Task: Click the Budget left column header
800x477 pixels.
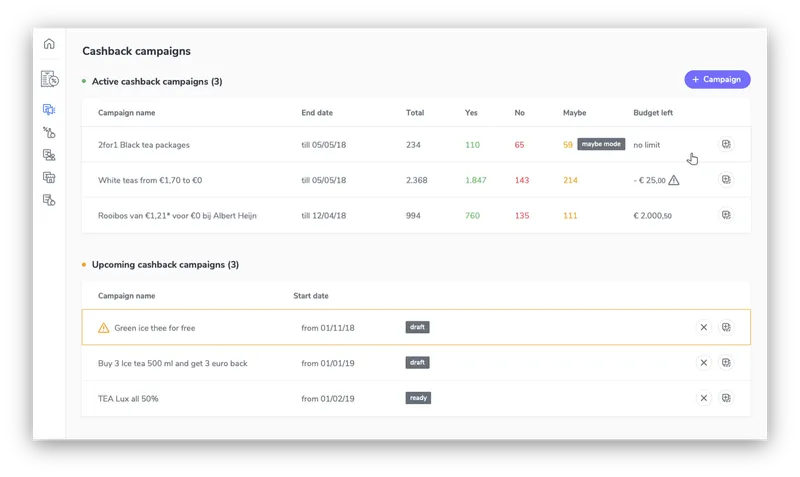Action: click(653, 113)
